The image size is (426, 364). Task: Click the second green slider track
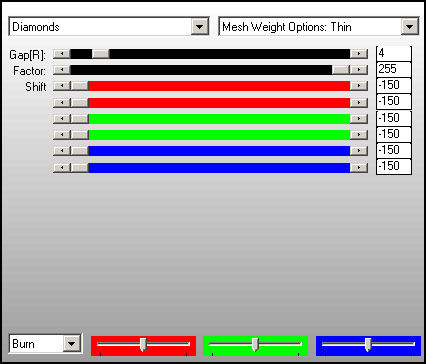pyautogui.click(x=219, y=135)
